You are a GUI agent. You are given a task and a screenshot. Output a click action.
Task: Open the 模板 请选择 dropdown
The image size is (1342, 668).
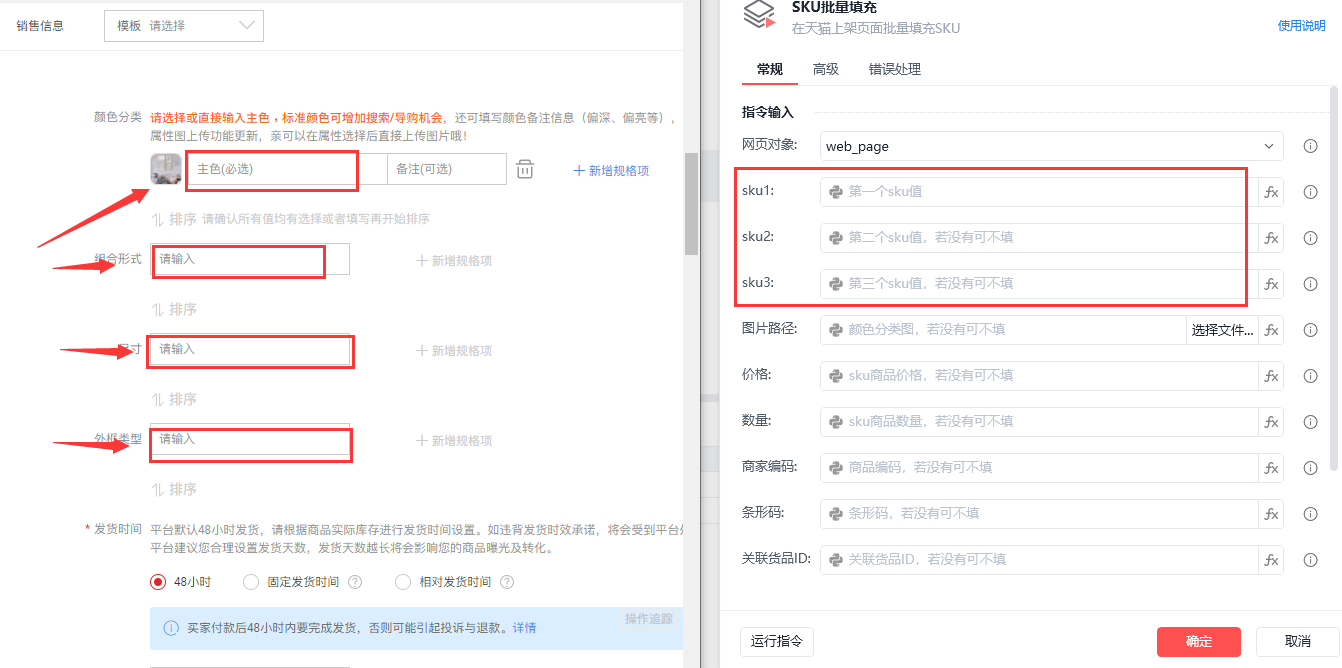point(184,26)
